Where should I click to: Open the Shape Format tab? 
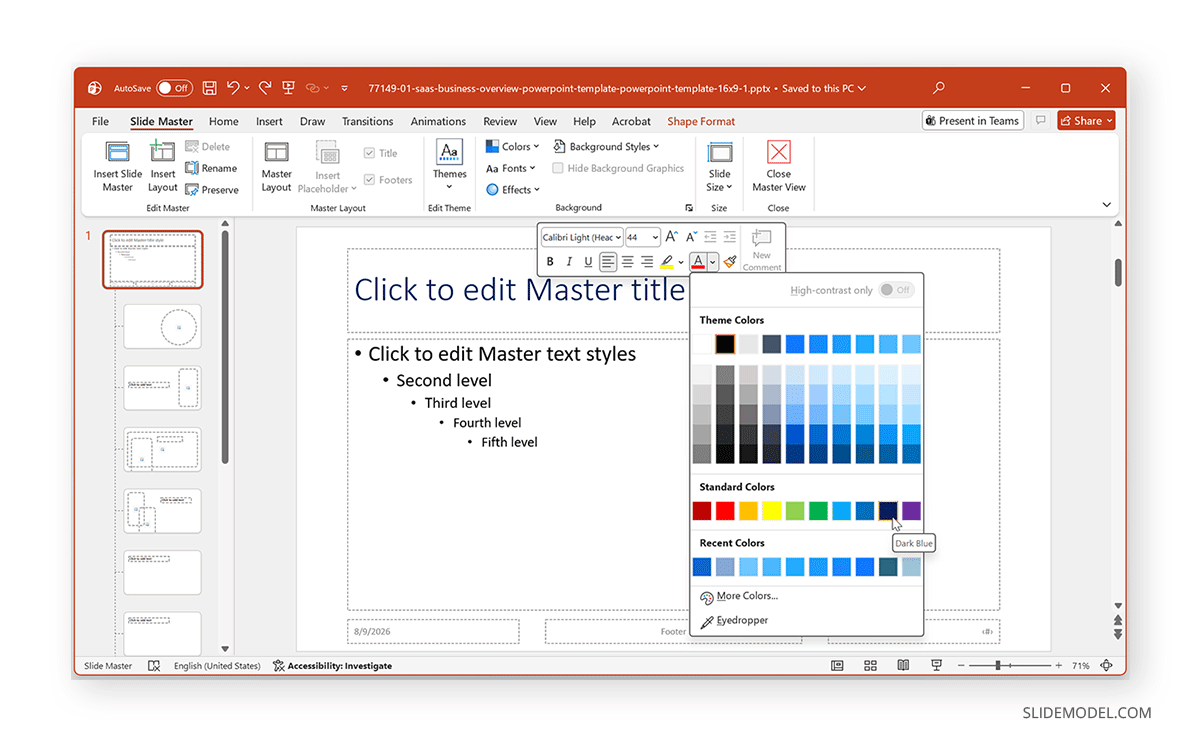pyautogui.click(x=701, y=121)
